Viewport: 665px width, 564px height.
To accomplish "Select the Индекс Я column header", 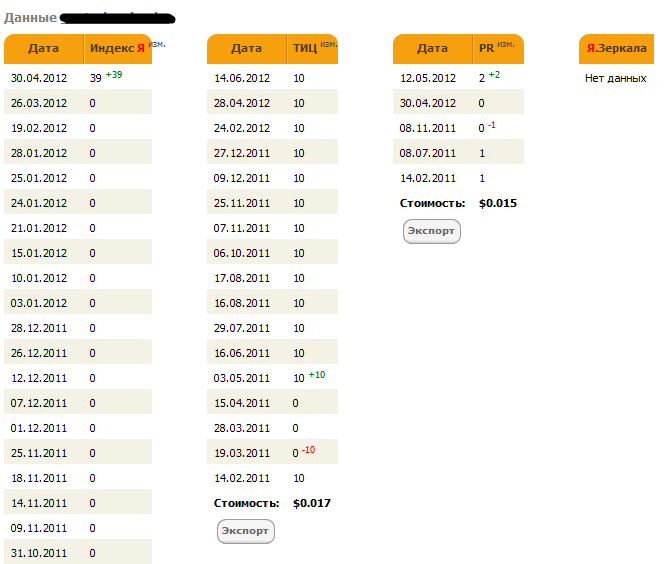I will pyautogui.click(x=118, y=48).
